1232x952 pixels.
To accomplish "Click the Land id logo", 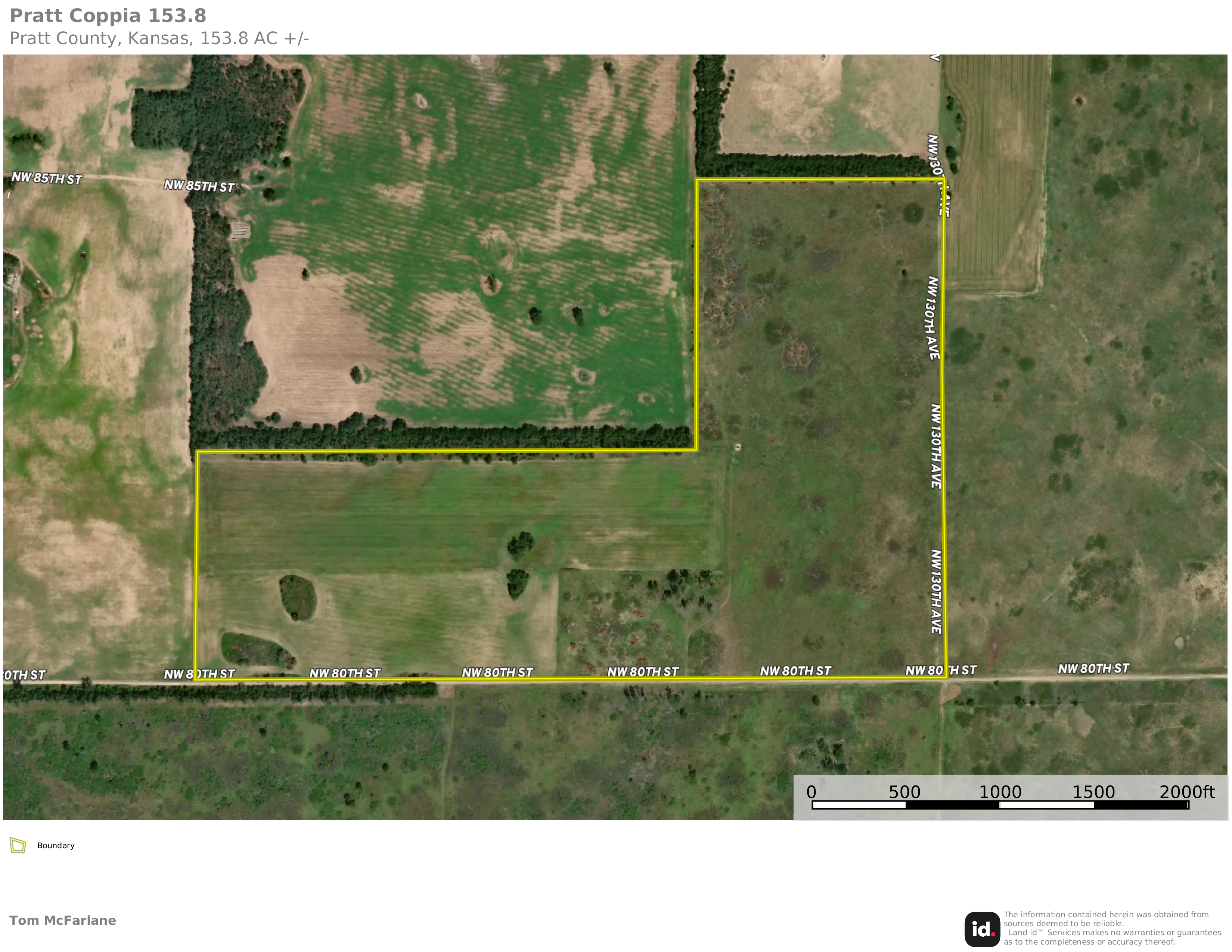I will 982,929.
